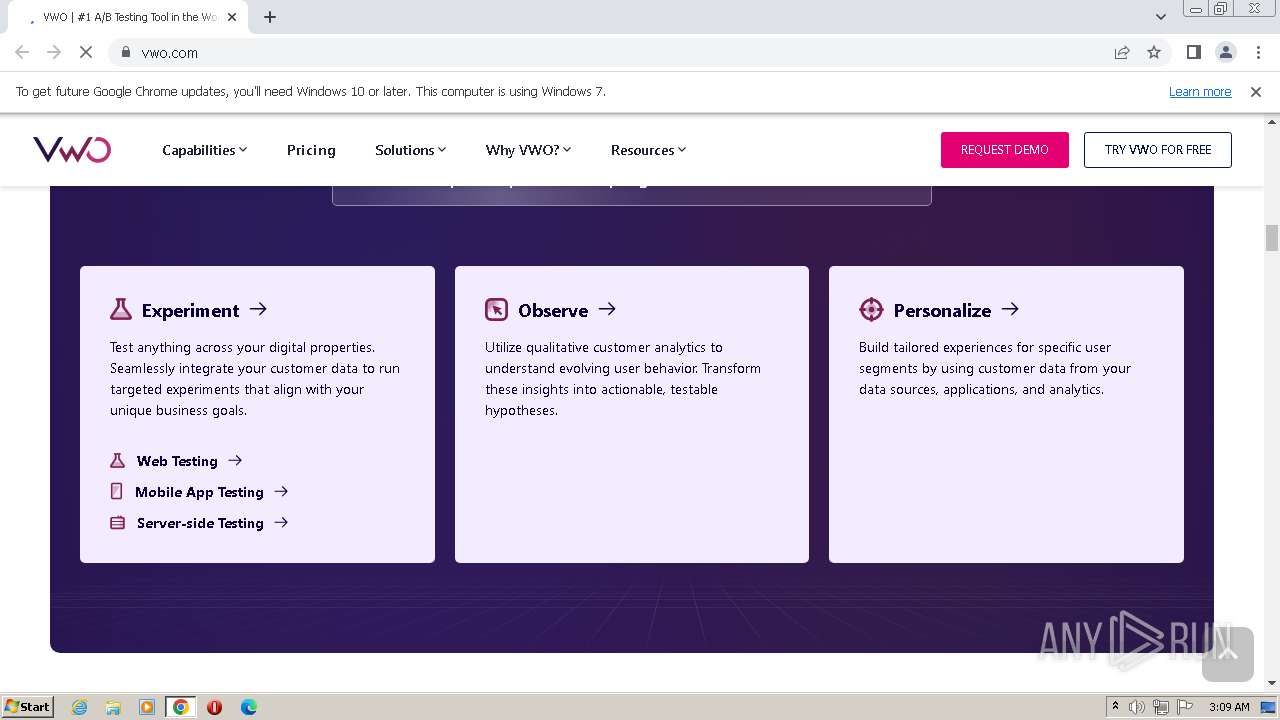Open the Personalize heading link

coord(942,310)
